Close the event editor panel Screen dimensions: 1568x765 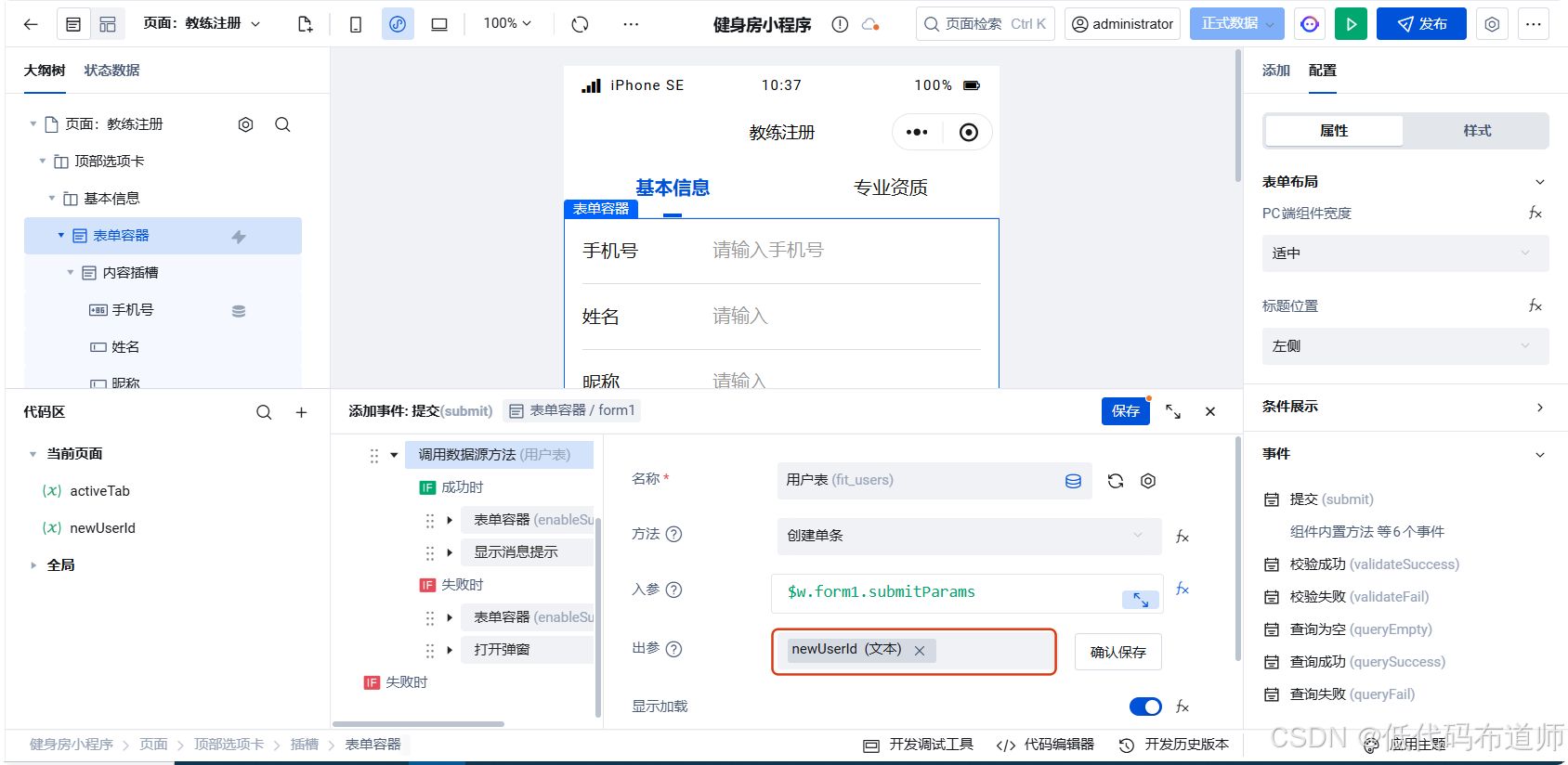click(x=1210, y=411)
